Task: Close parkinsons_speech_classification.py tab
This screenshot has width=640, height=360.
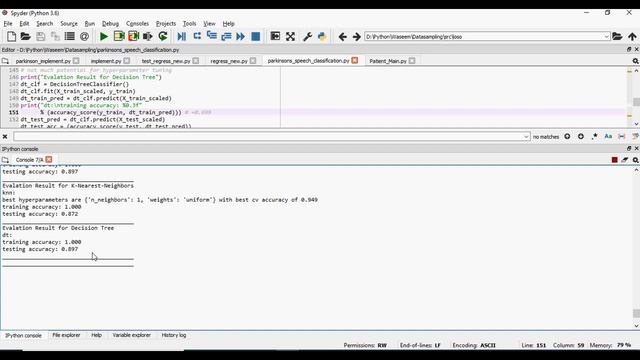Action: point(355,60)
